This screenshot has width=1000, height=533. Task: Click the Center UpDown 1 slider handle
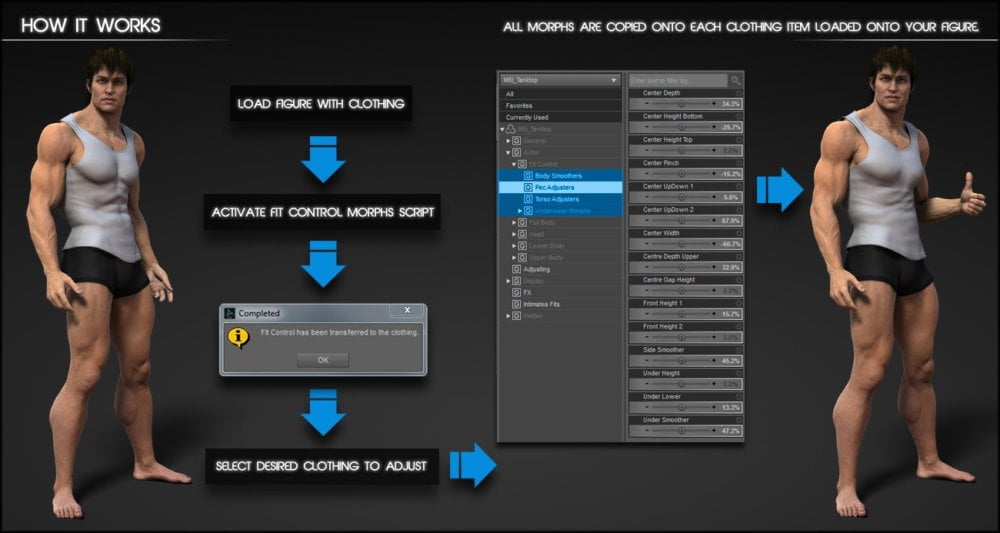[682, 197]
